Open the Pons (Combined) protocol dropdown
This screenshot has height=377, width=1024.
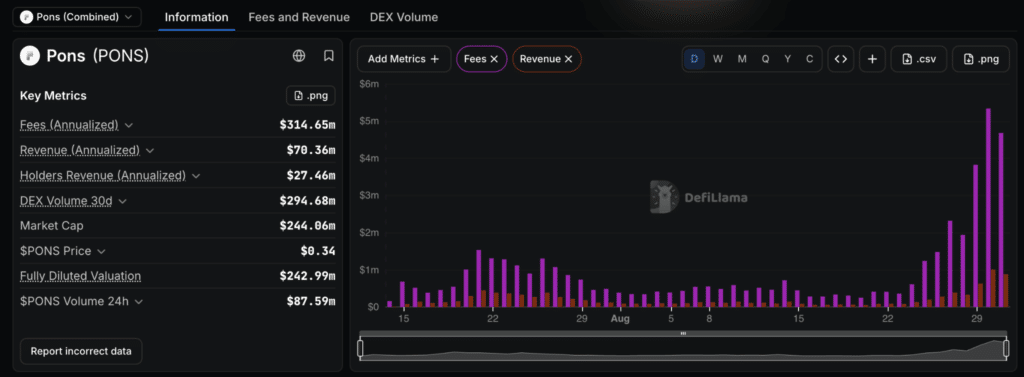pos(77,16)
